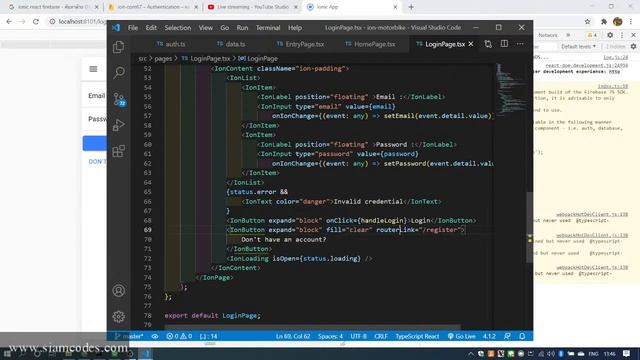Screen dimensions: 640x360
Task: Open the Selection menu
Action: pos(178,28)
